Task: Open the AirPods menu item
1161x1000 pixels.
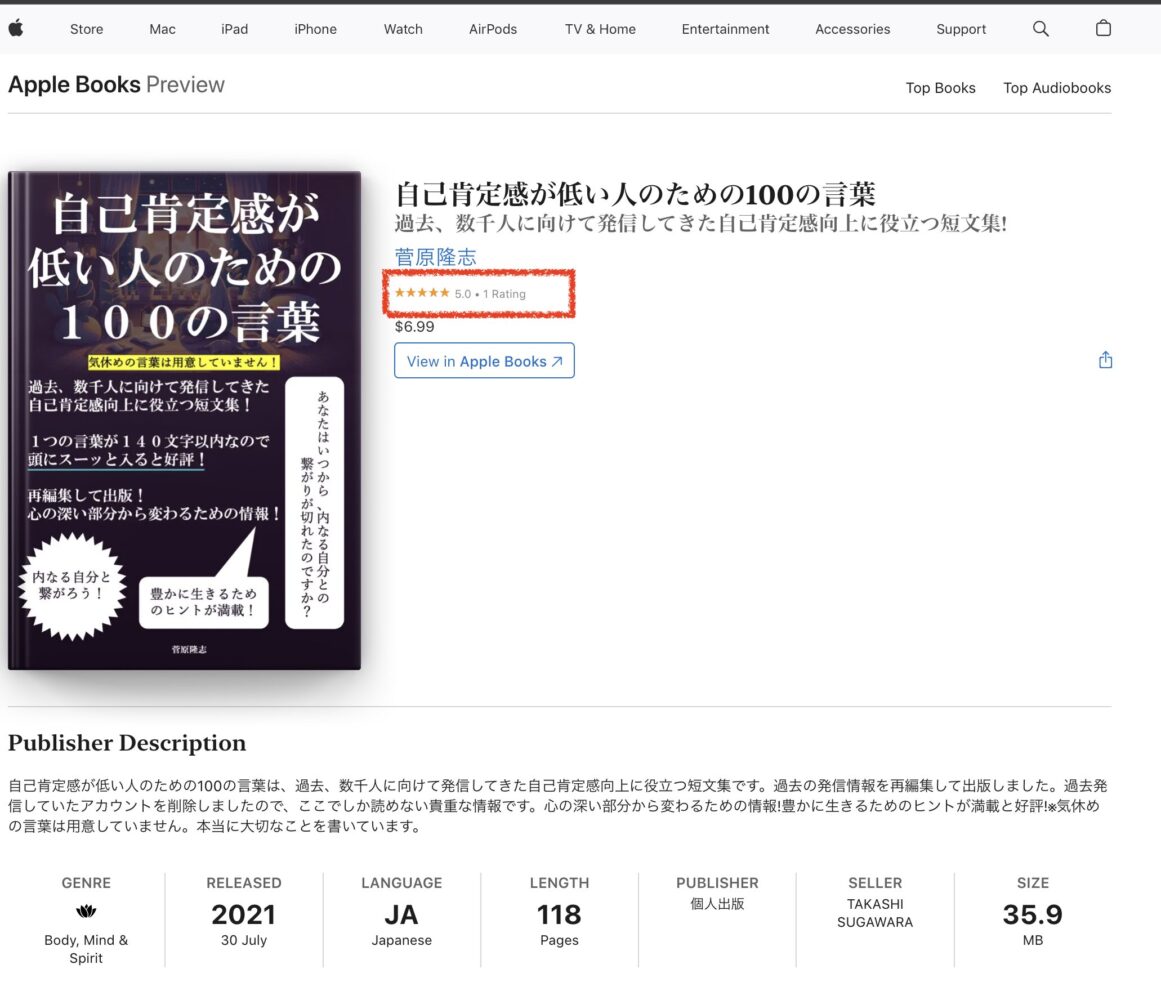Action: (493, 29)
